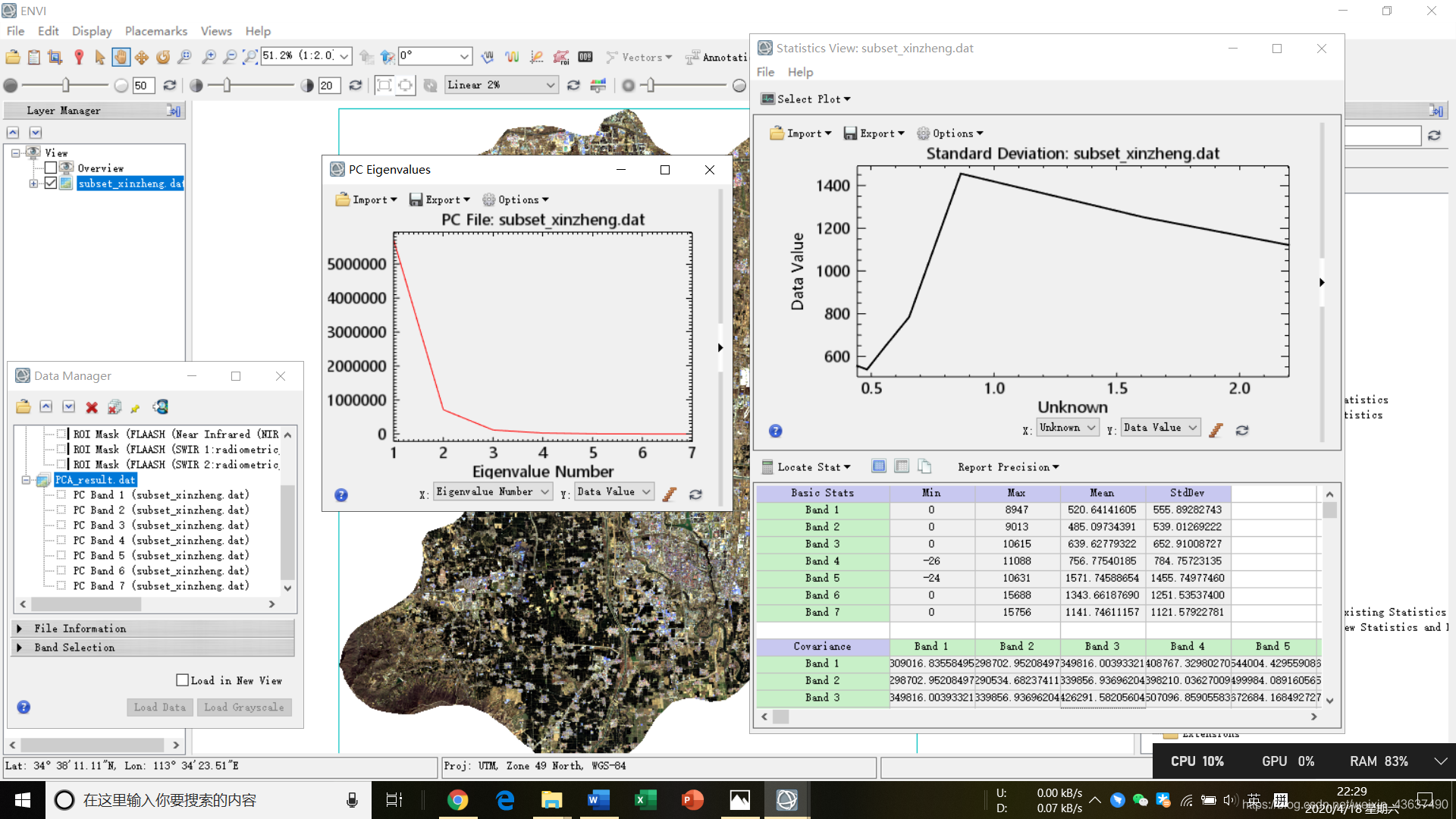Click the Rotate View tool icon
This screenshot has width=1456, height=819.
[x=163, y=57]
